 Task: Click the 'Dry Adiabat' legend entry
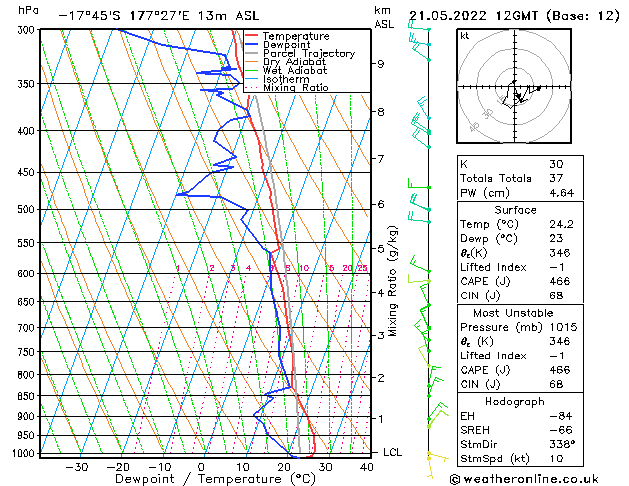tap(294, 62)
